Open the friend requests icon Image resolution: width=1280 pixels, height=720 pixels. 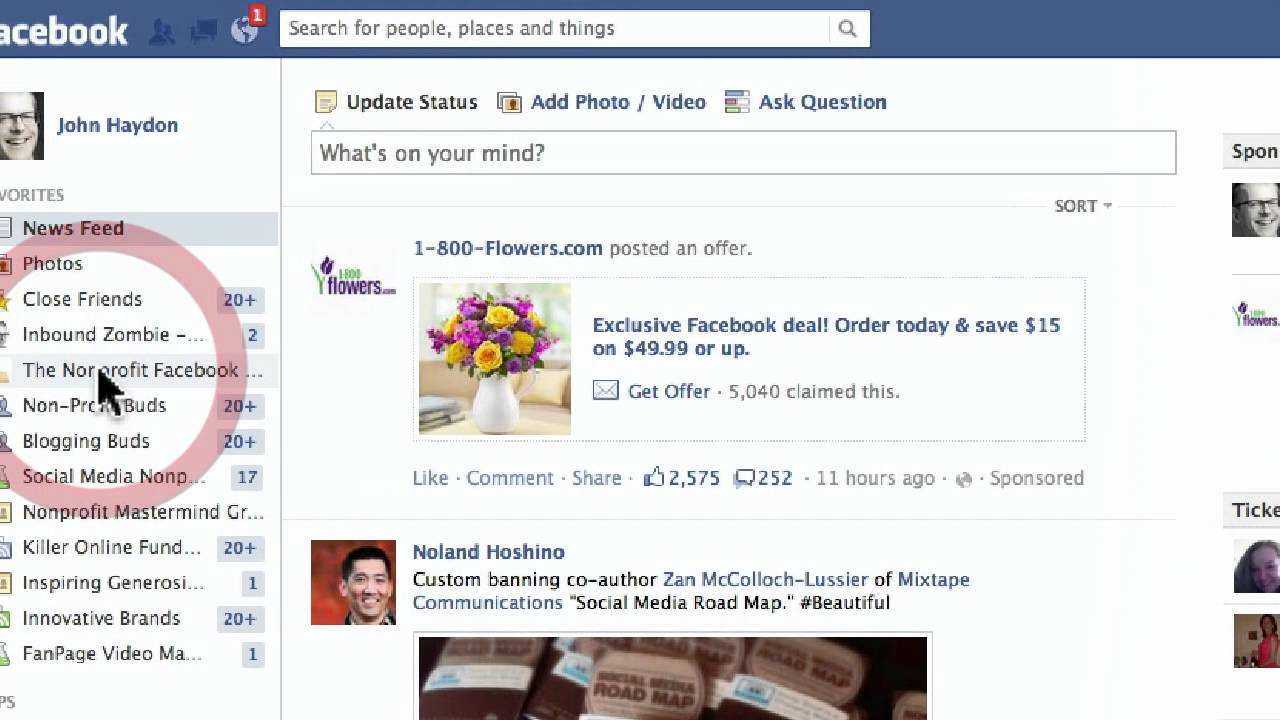pos(161,31)
